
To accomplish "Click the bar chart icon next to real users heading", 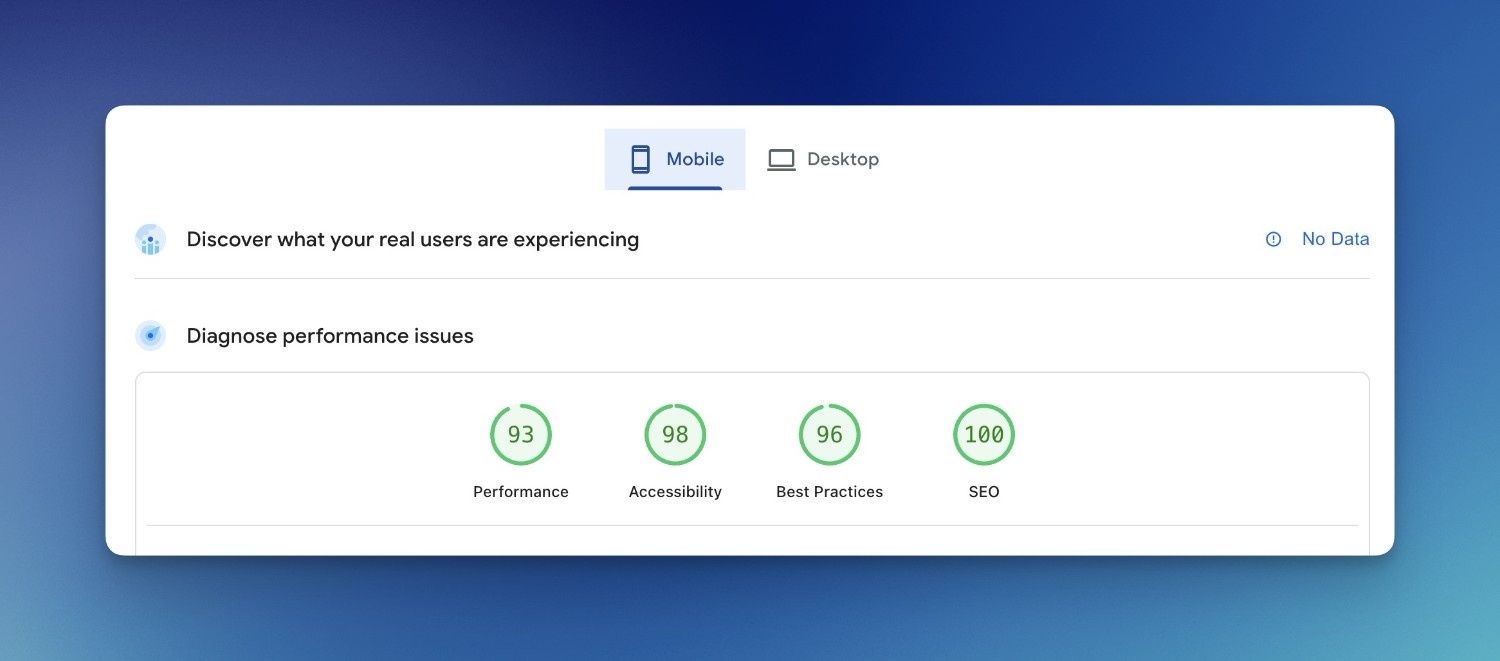I will click(150, 239).
